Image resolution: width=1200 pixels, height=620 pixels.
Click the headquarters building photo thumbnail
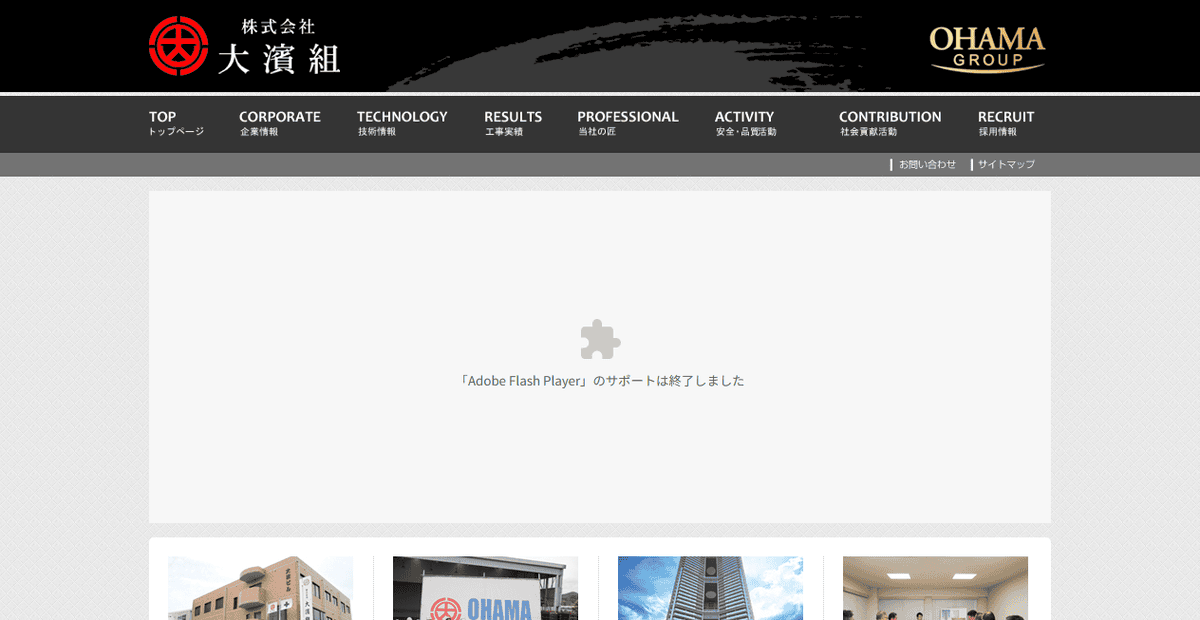coord(260,588)
